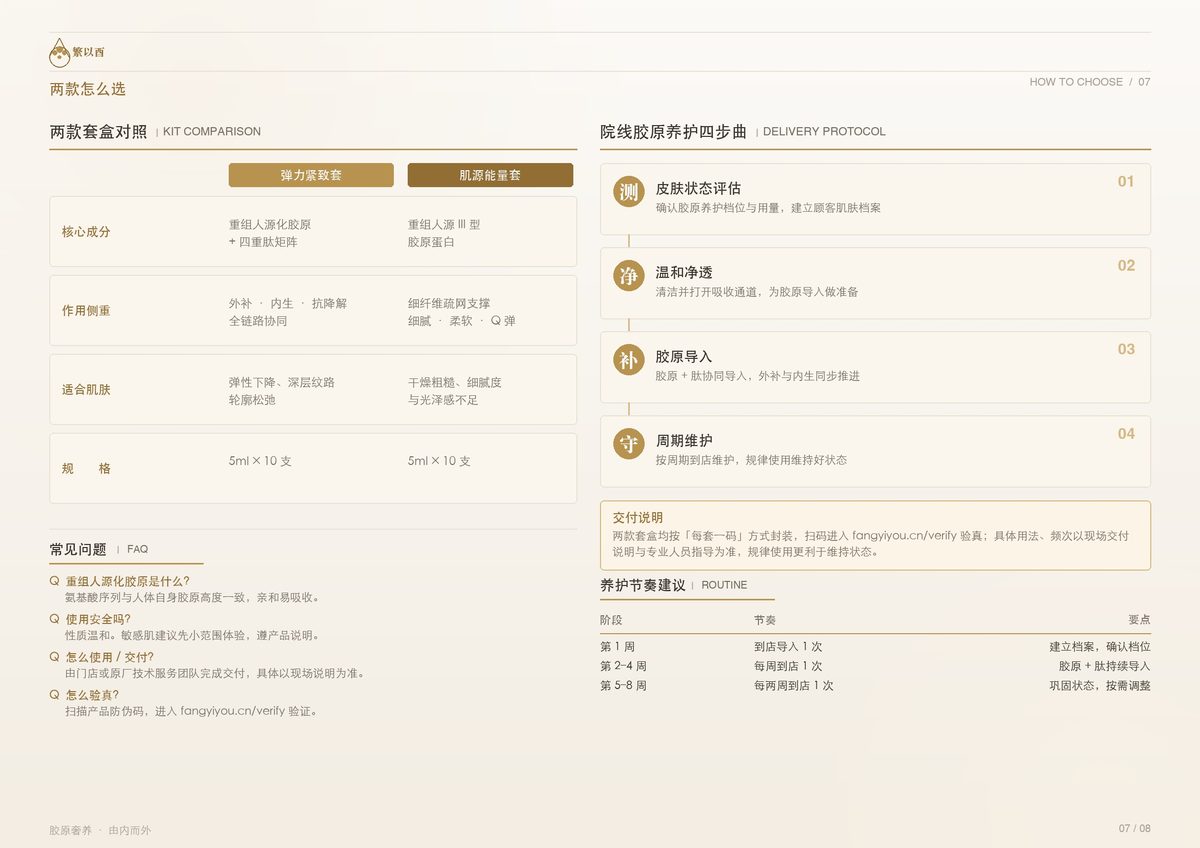Click the 测 step circle icon
This screenshot has height=848, width=1200.
(x=628, y=192)
